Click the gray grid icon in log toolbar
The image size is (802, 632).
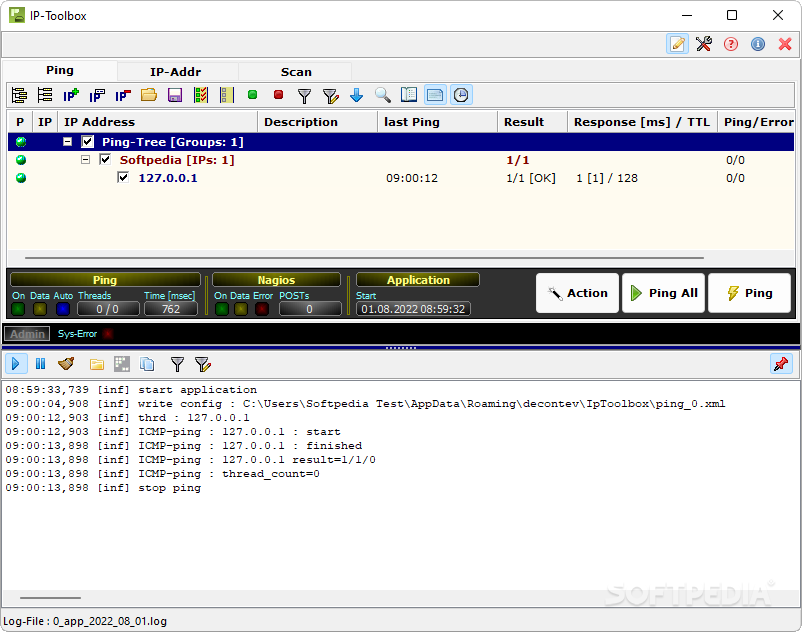pos(122,364)
